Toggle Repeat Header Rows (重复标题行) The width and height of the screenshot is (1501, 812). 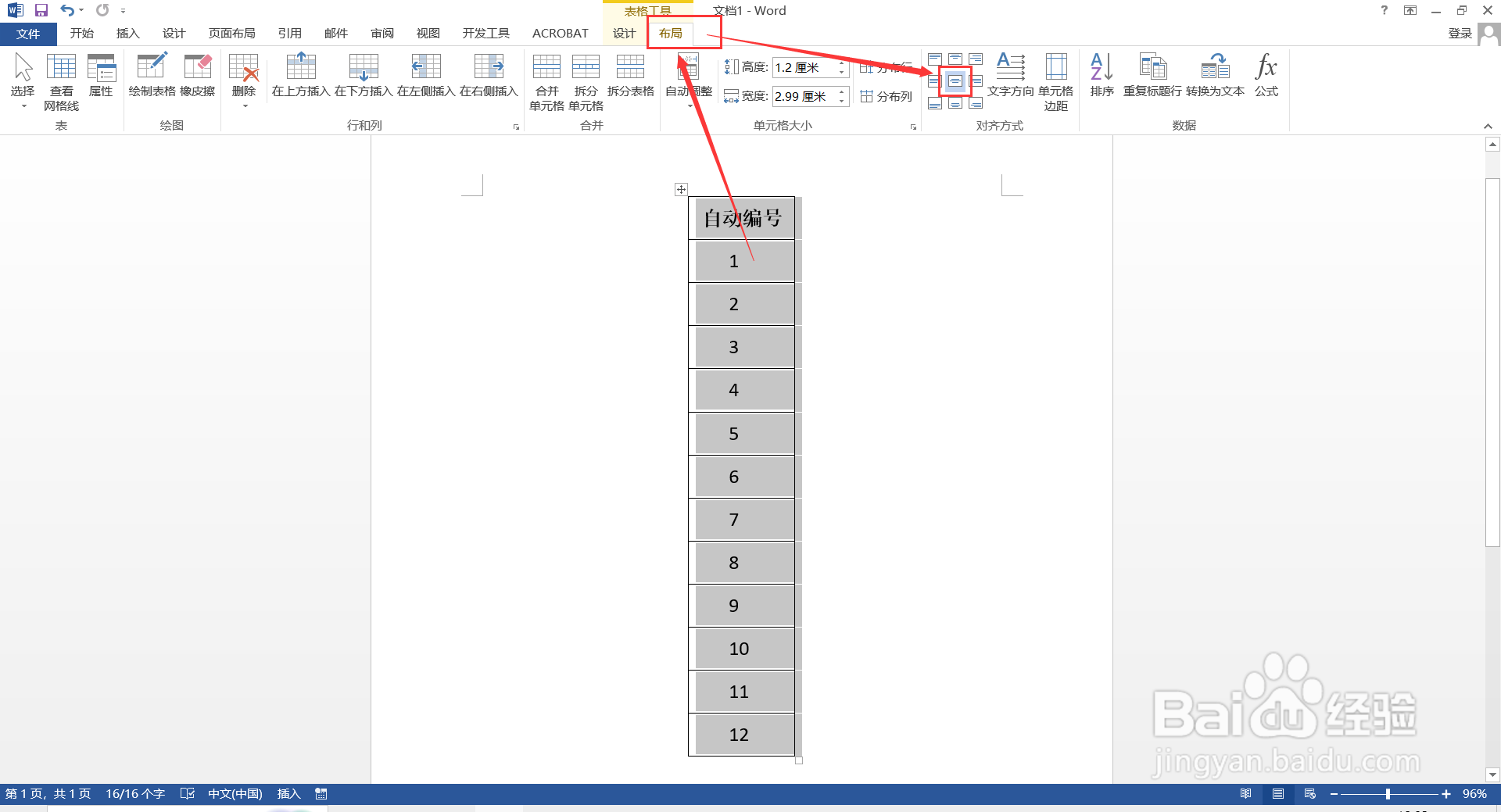(x=1153, y=76)
